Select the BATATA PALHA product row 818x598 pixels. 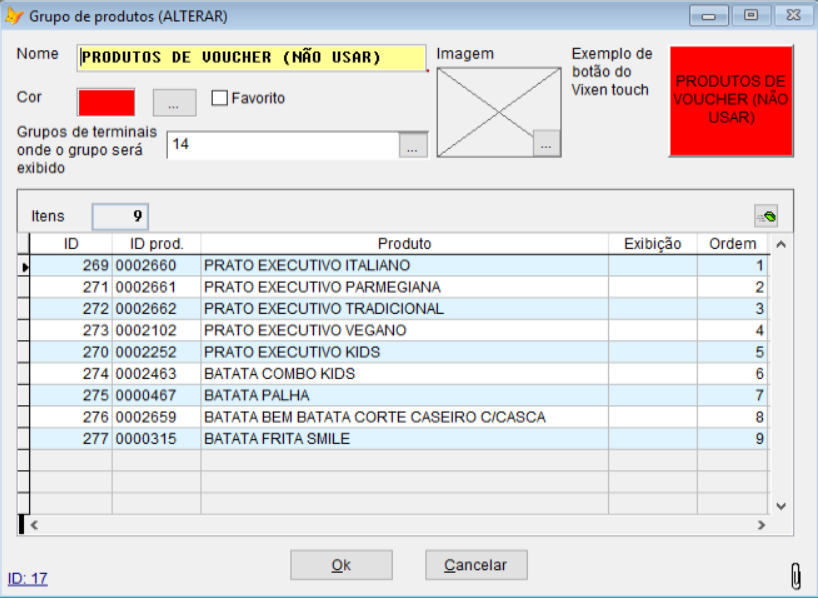(x=404, y=395)
